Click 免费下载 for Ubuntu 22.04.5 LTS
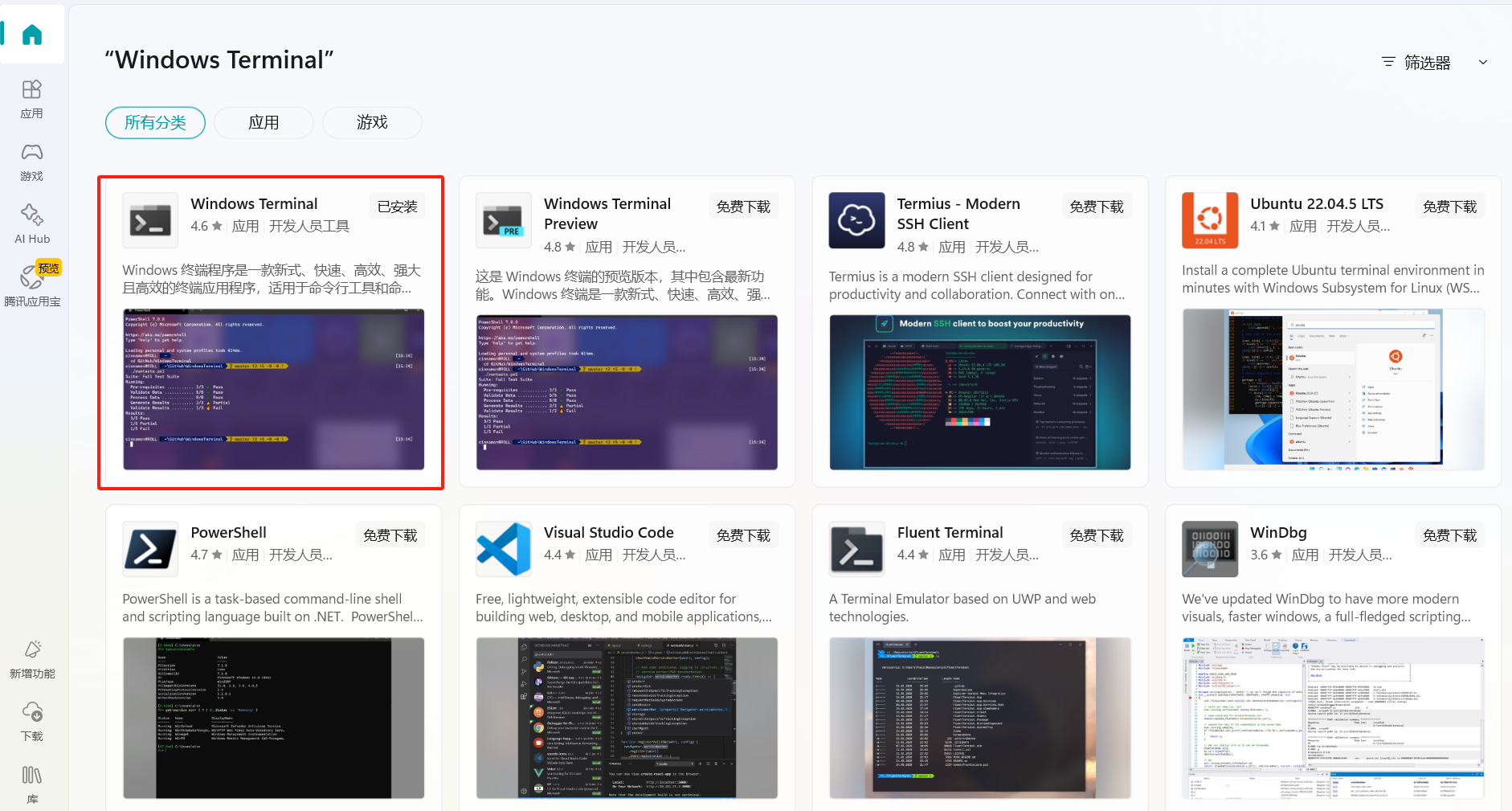 [x=1449, y=207]
